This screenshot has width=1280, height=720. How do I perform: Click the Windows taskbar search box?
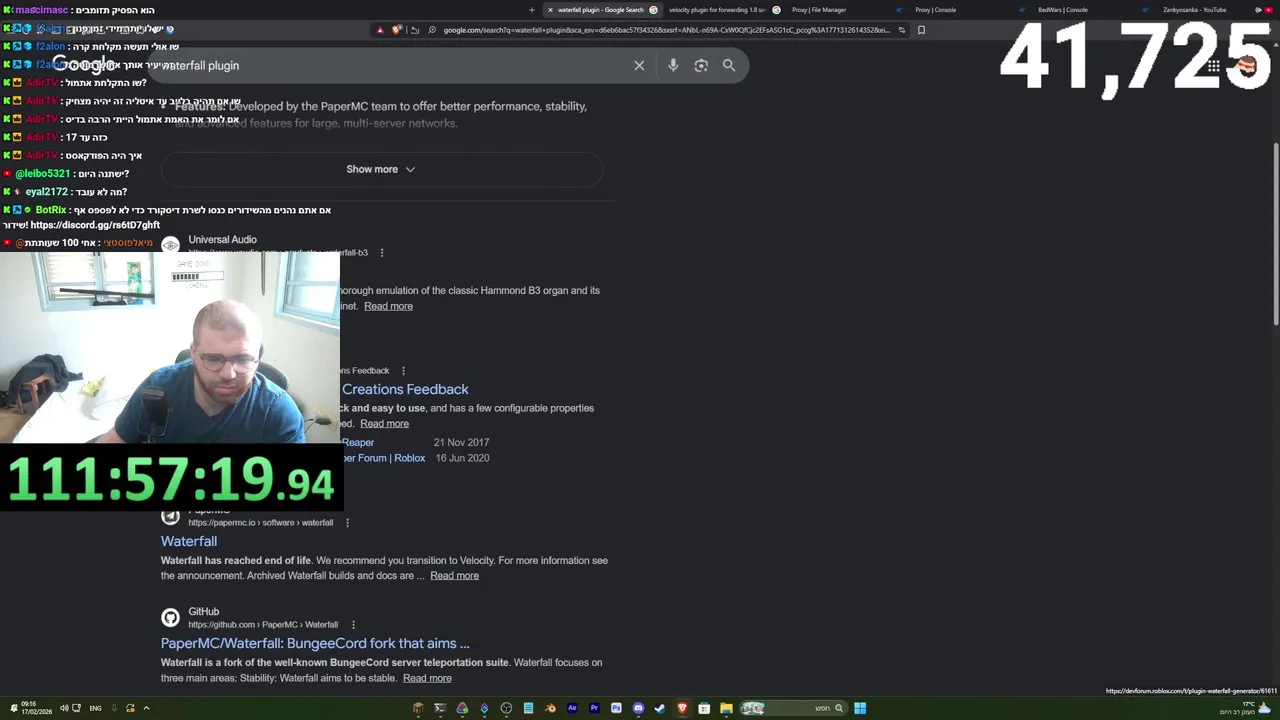point(792,708)
